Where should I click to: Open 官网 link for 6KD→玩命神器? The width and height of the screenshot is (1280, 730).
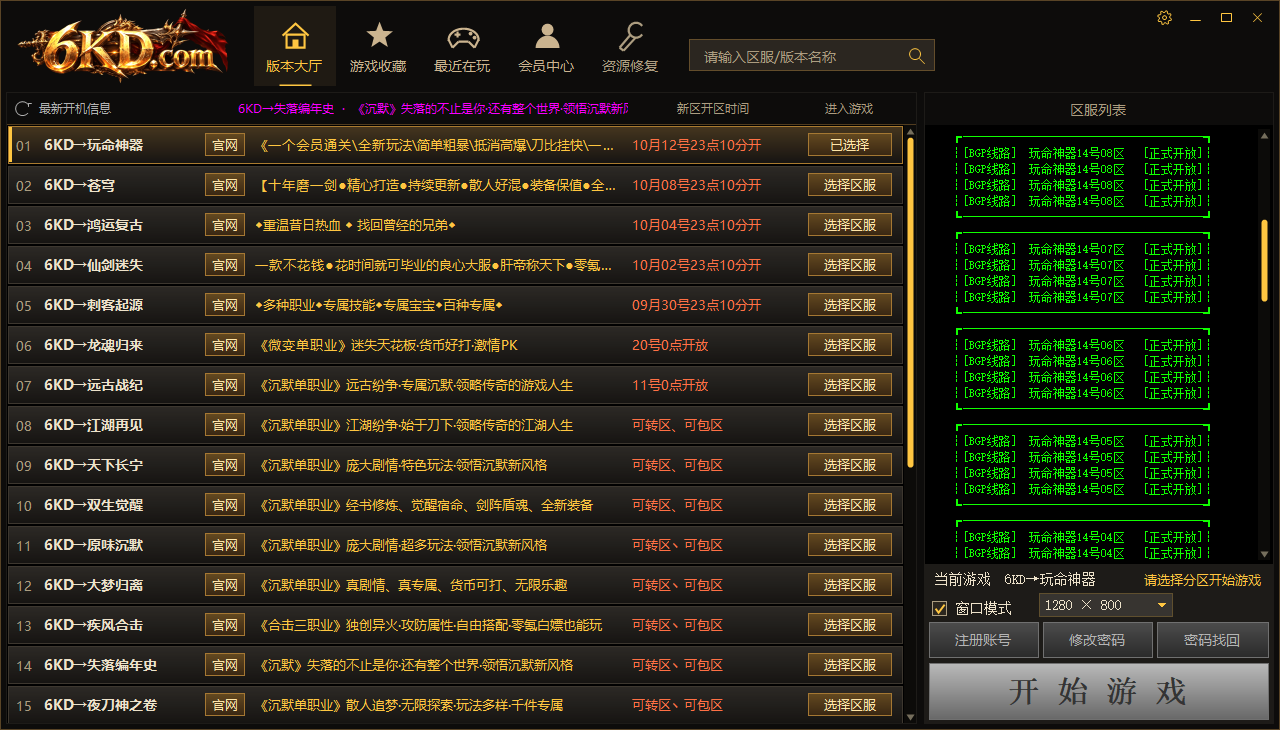225,145
